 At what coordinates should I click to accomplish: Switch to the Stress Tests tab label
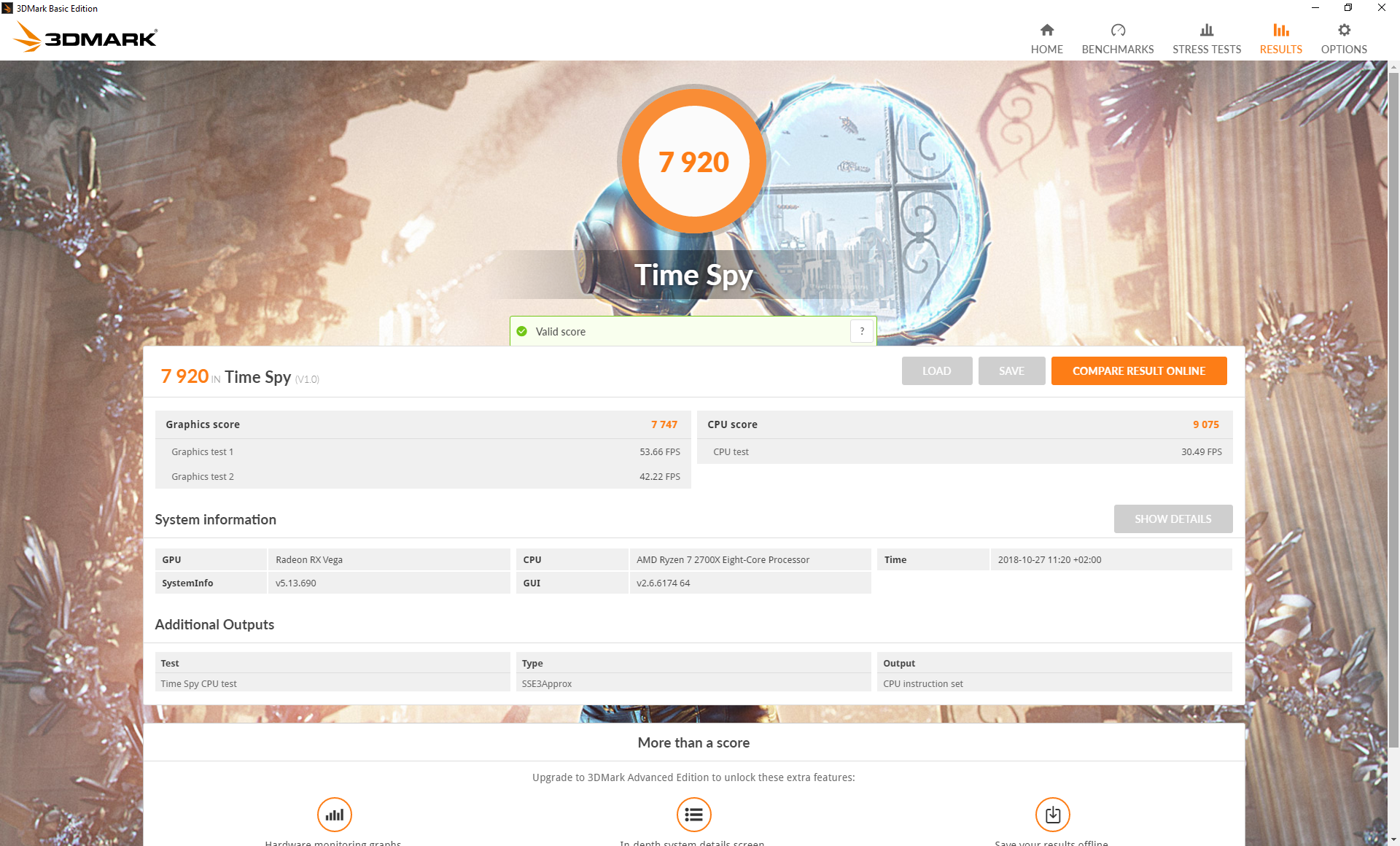click(1206, 50)
